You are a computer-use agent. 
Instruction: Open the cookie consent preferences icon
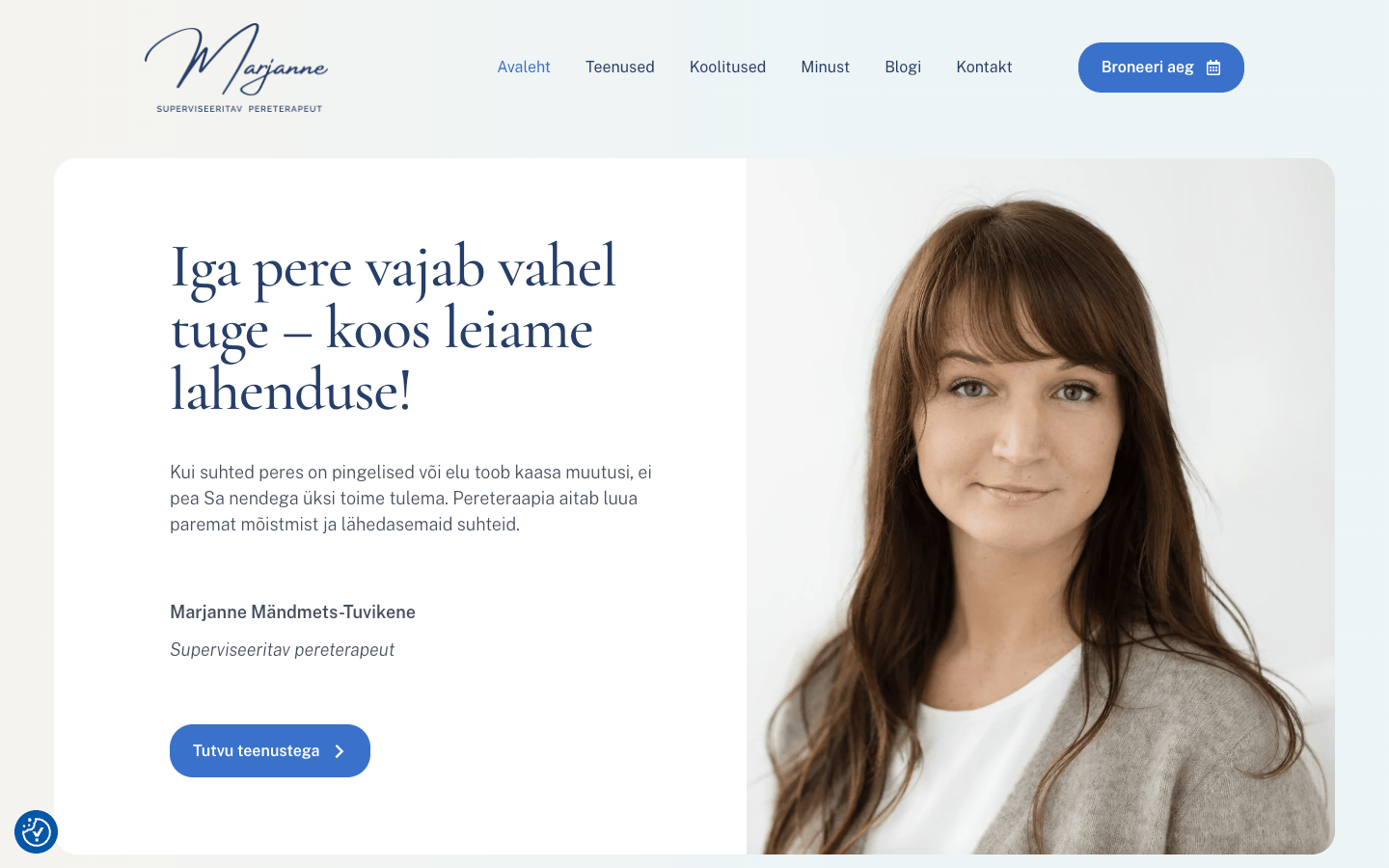(x=36, y=831)
